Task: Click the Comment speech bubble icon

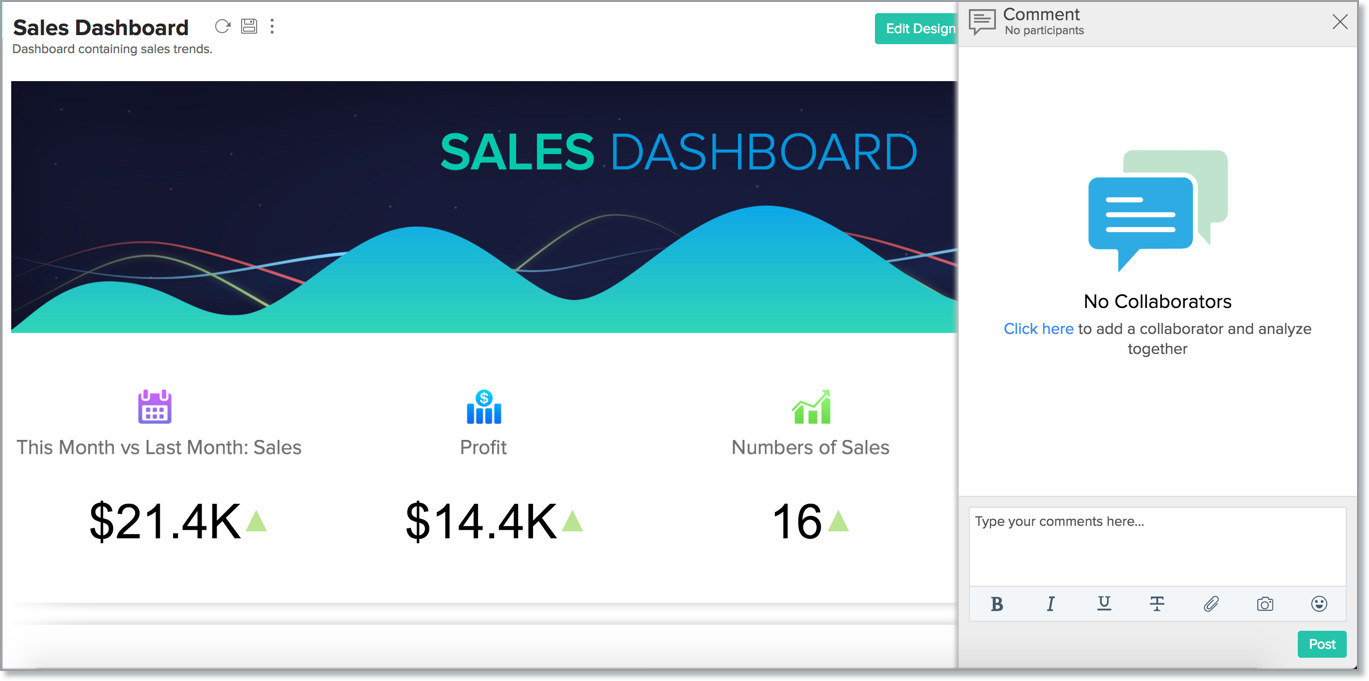Action: coord(982,22)
